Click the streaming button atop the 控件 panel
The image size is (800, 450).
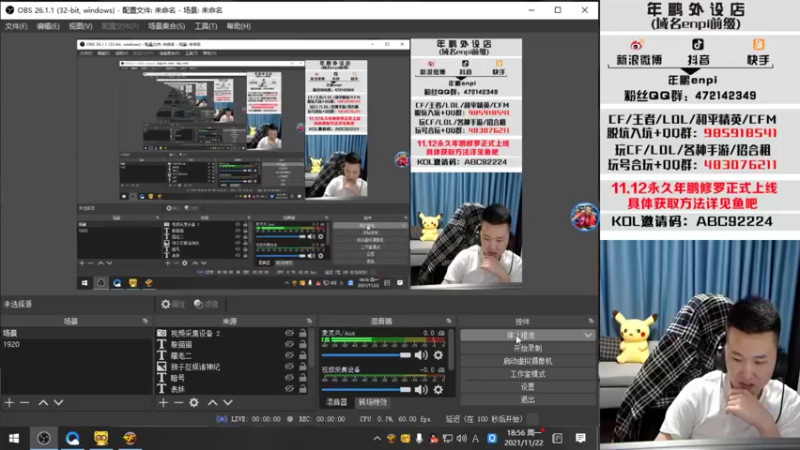[x=521, y=335]
